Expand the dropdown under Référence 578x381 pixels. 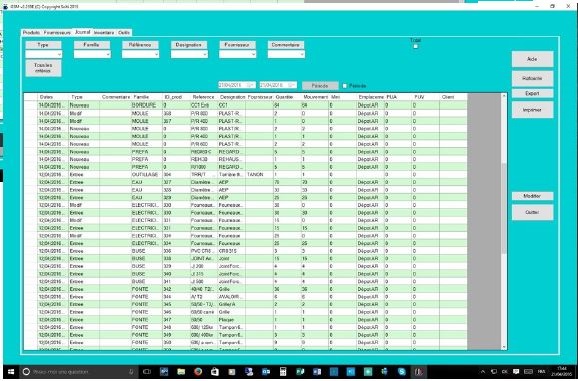point(157,55)
